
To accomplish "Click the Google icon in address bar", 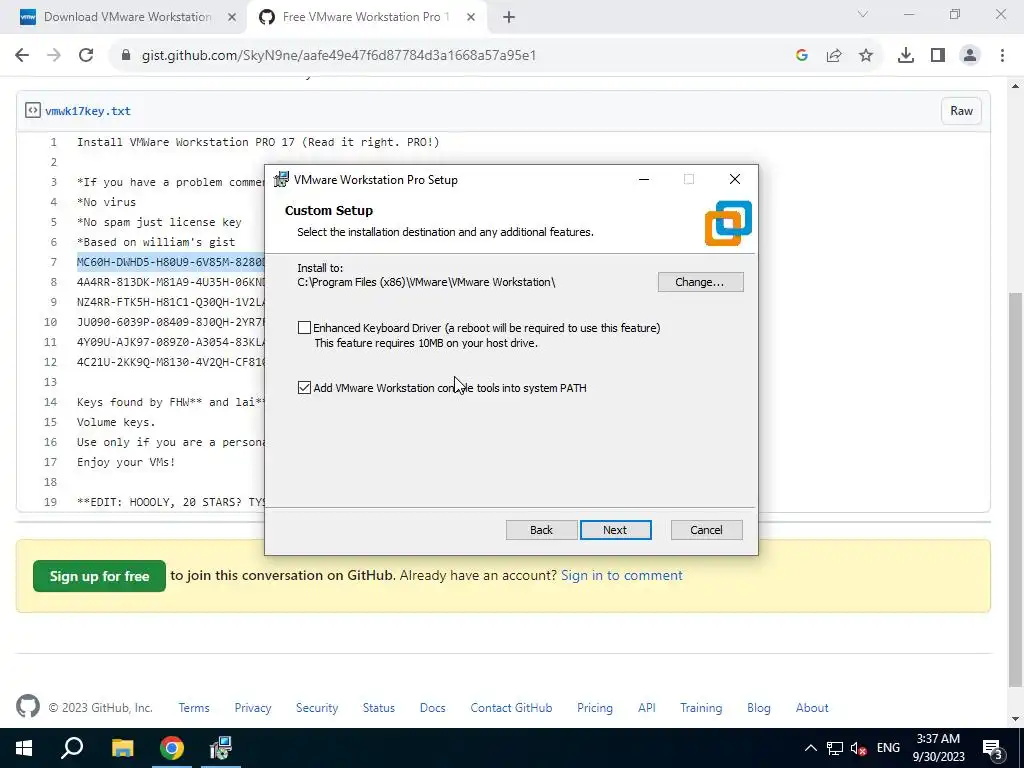I will tap(802, 56).
